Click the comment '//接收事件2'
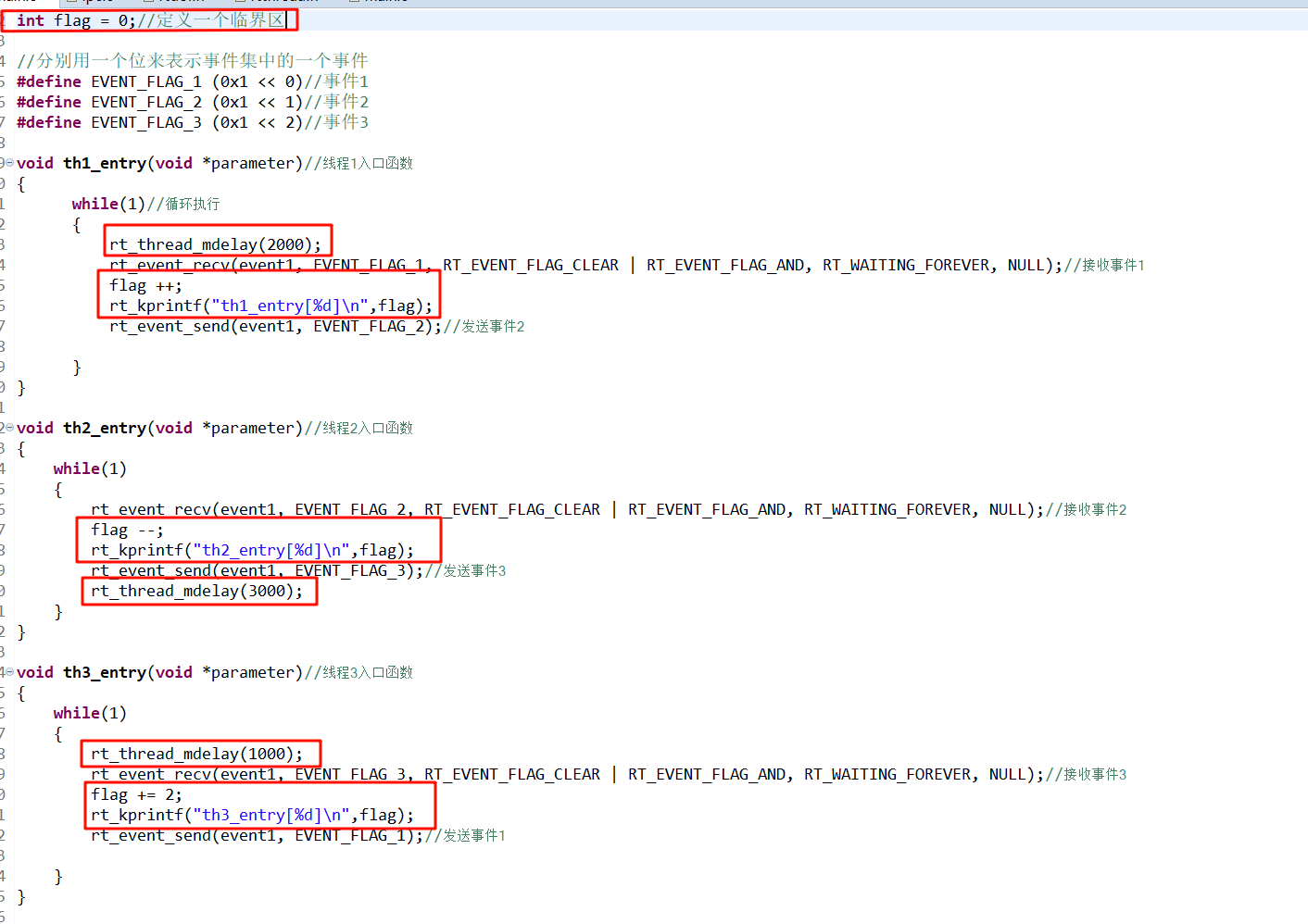Screen dimensions: 1308x924 pos(1086,509)
